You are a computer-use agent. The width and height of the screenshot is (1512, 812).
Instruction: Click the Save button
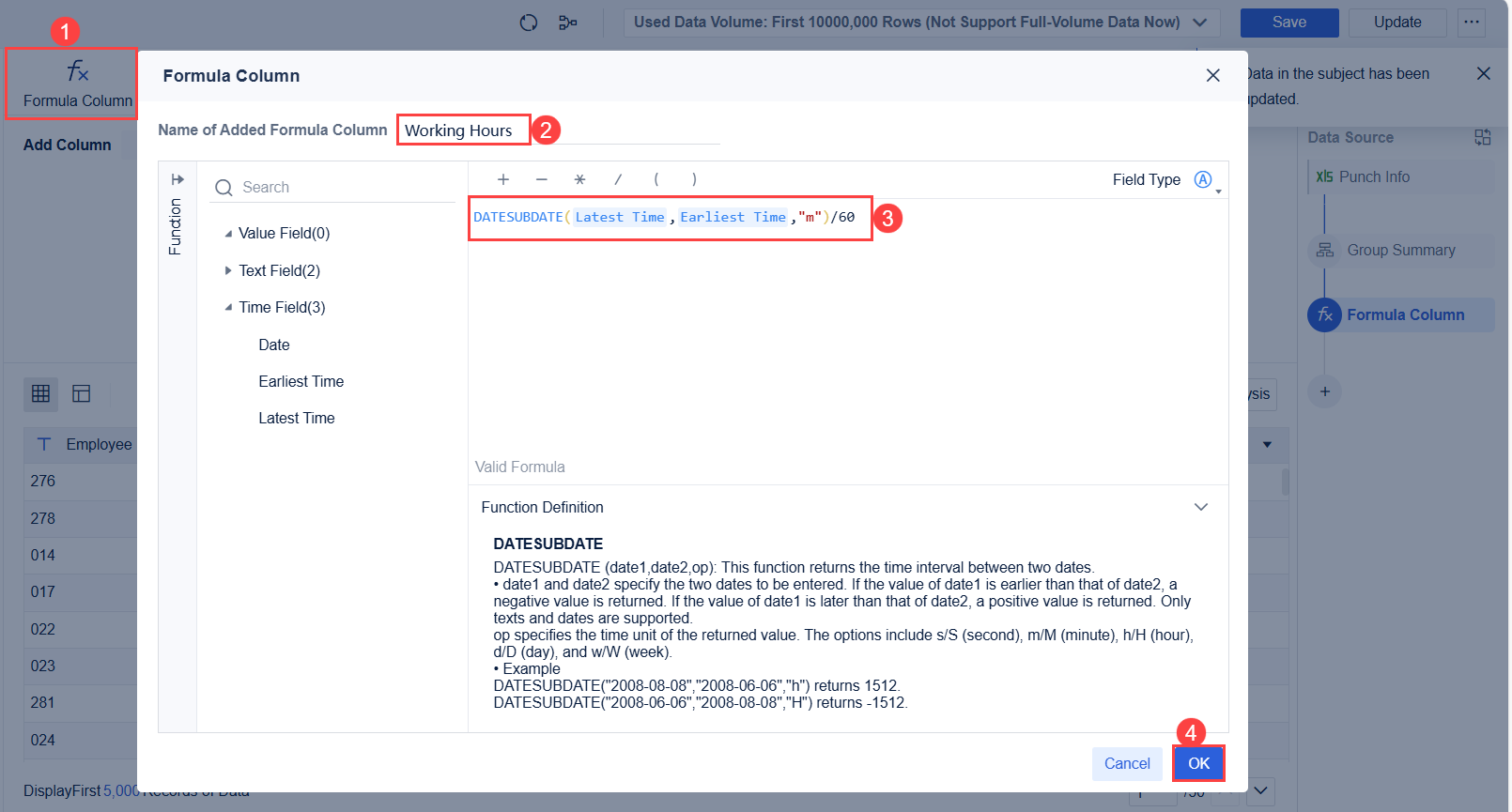[x=1289, y=23]
